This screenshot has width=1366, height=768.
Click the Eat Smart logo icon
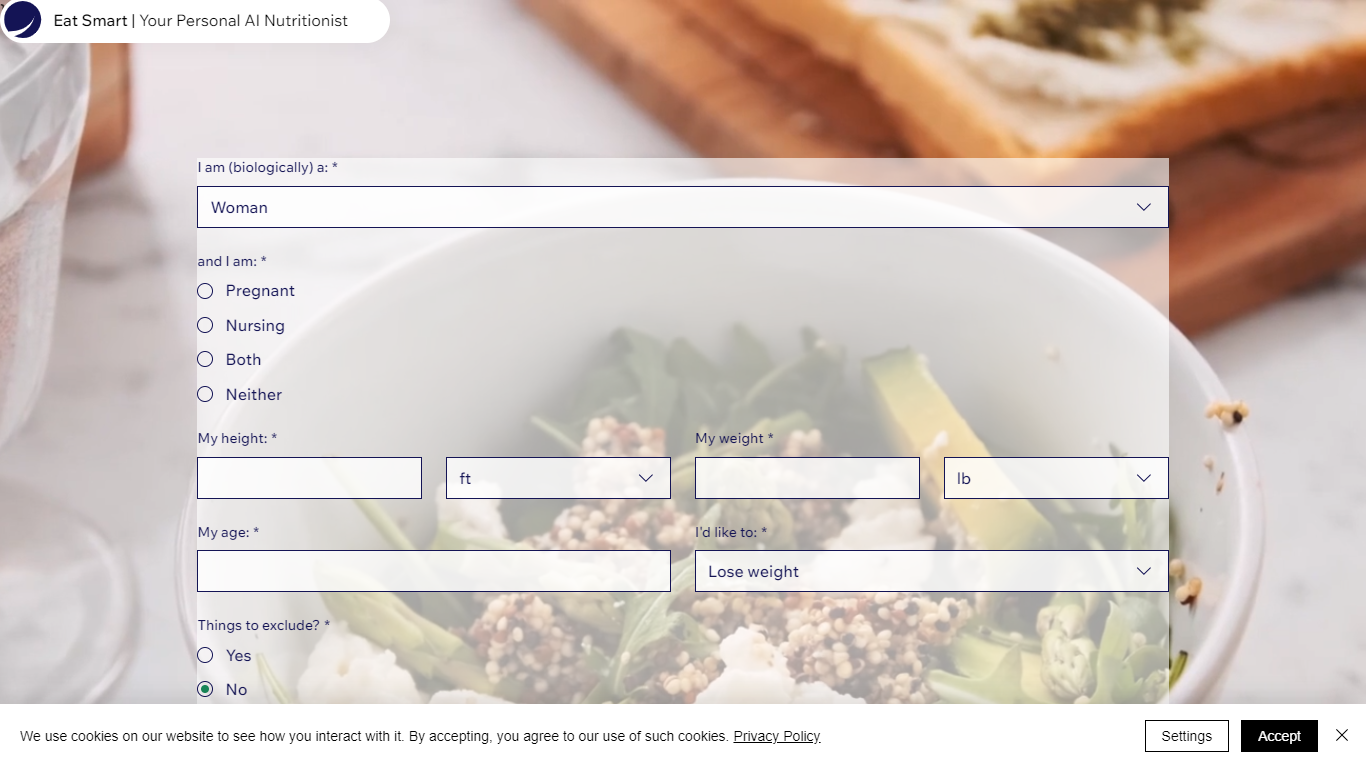pos(23,20)
